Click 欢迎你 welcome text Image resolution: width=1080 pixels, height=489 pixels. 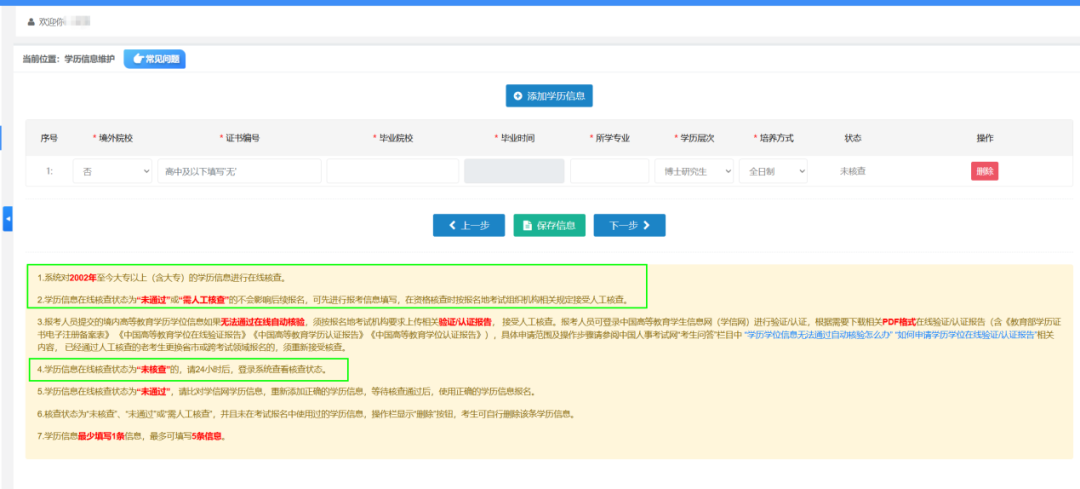50,22
